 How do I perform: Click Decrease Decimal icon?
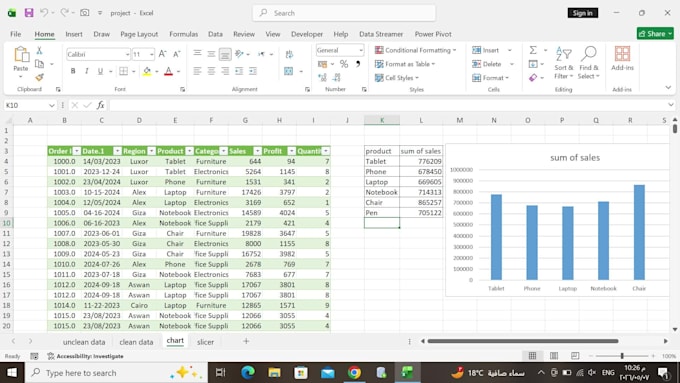pos(337,78)
